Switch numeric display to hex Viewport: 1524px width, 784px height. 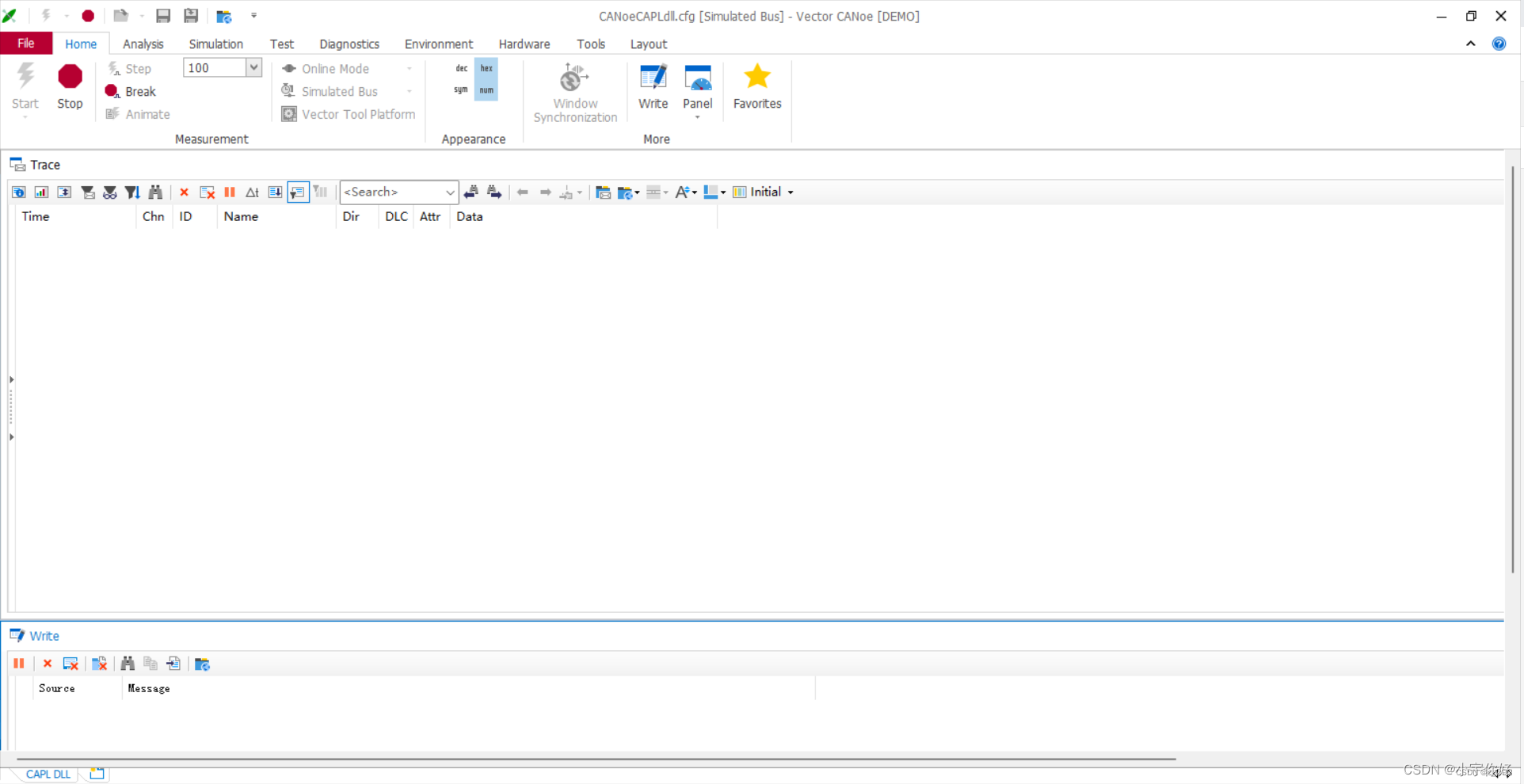pyautogui.click(x=486, y=68)
